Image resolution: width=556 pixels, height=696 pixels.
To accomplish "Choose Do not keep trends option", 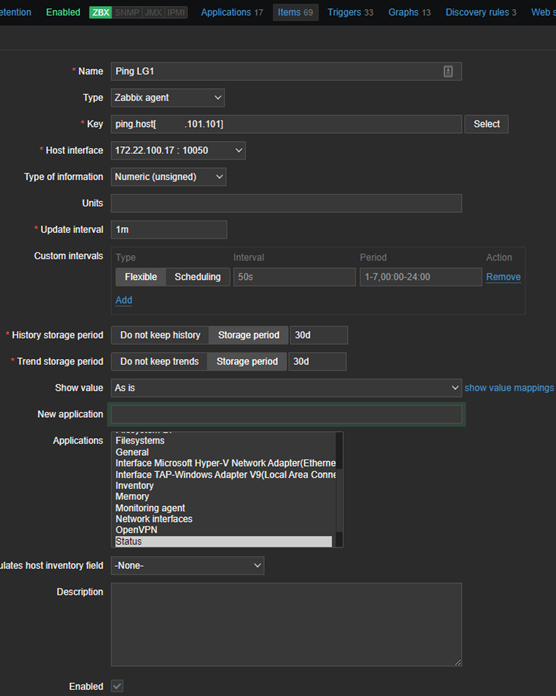I will pyautogui.click(x=159, y=361).
